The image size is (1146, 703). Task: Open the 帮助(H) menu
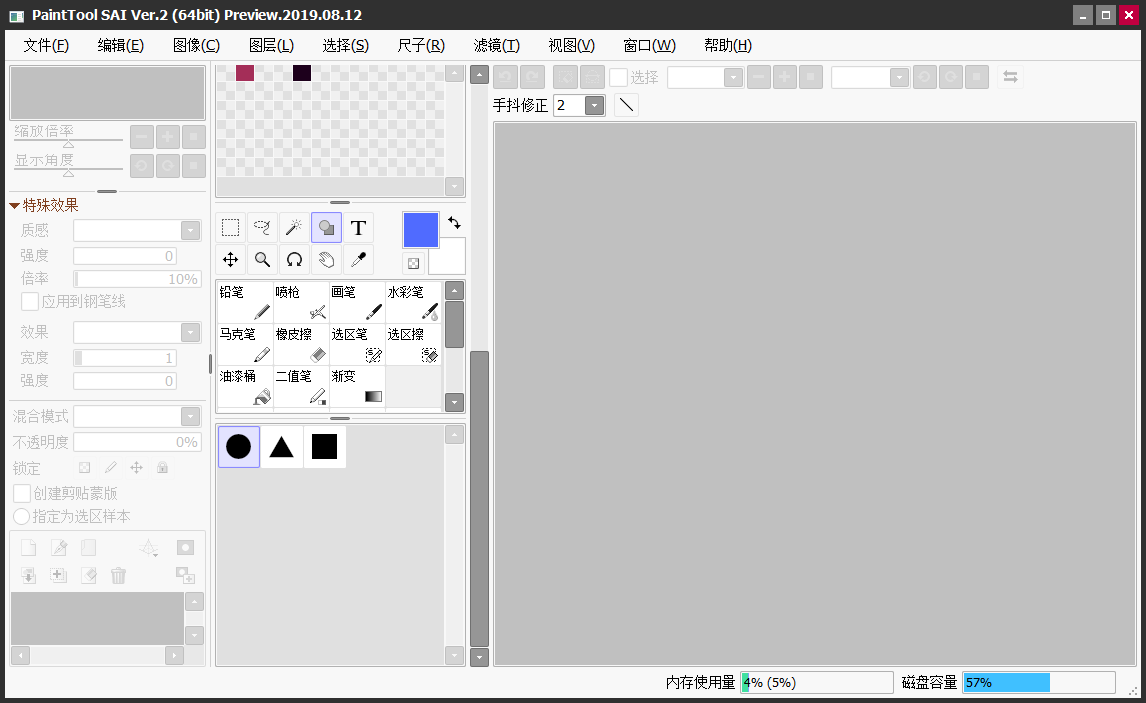tap(728, 45)
